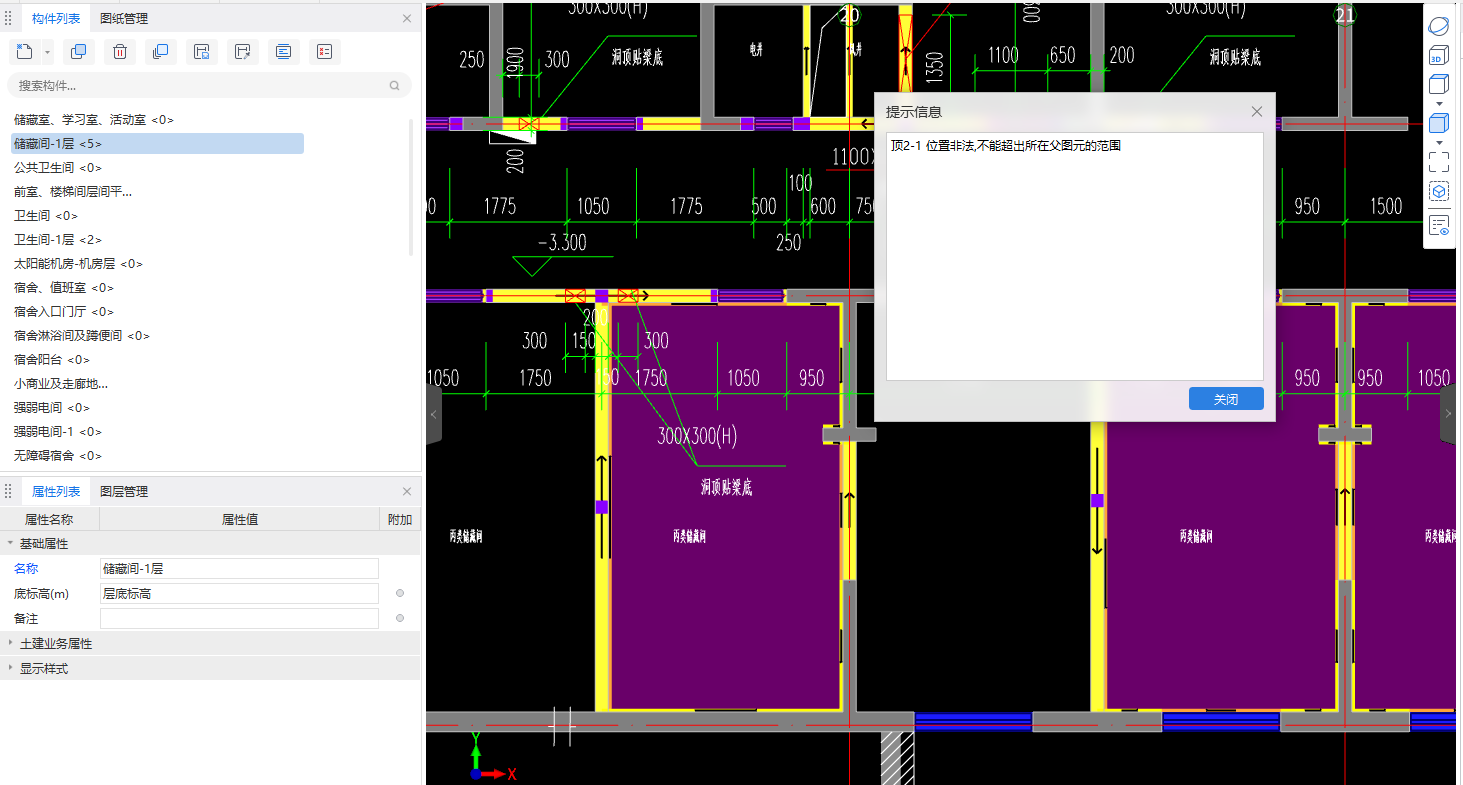Click the 属性名称 column header
This screenshot has height=785, width=1463.
pyautogui.click(x=49, y=519)
